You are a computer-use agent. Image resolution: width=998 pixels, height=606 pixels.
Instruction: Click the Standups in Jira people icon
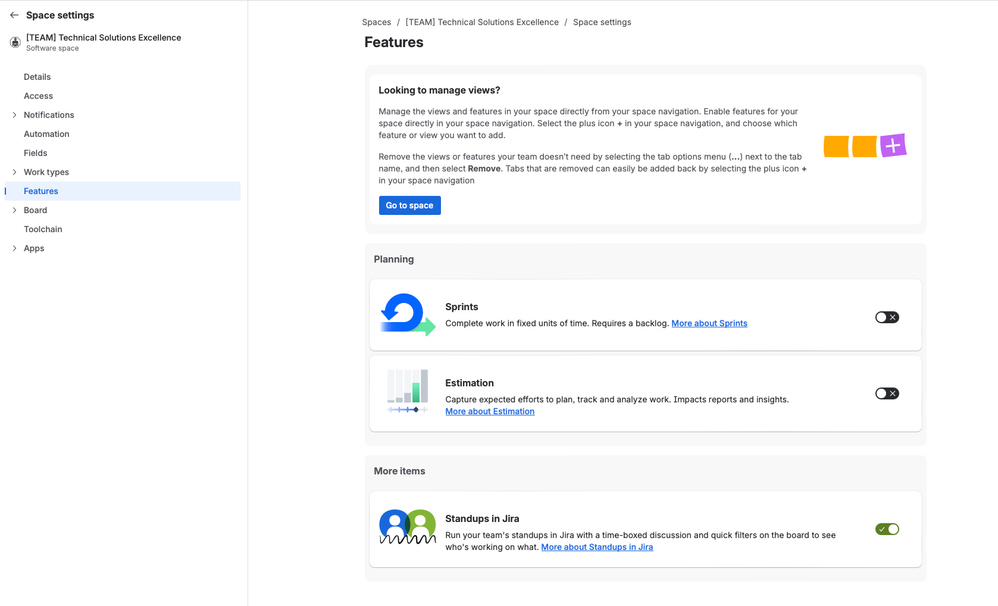tap(407, 527)
